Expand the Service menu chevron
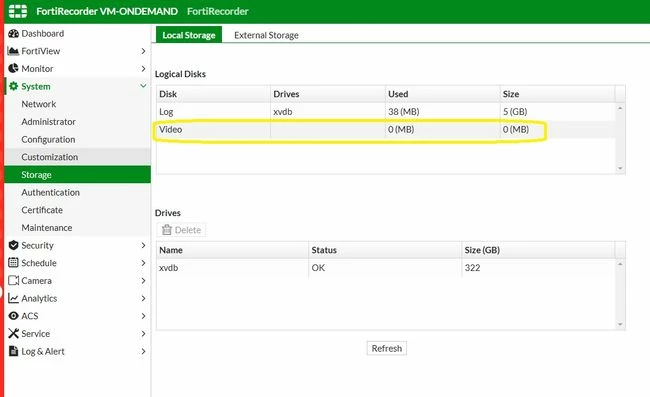Screen dimensions: 650x397 tap(143, 334)
